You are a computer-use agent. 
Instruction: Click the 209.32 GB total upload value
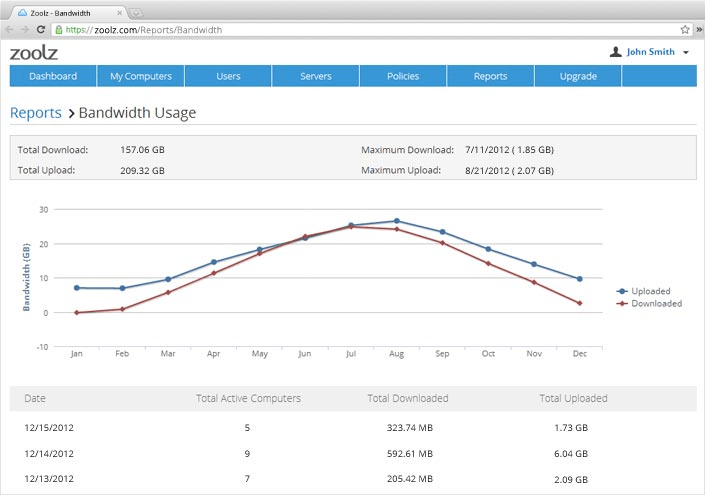click(142, 170)
